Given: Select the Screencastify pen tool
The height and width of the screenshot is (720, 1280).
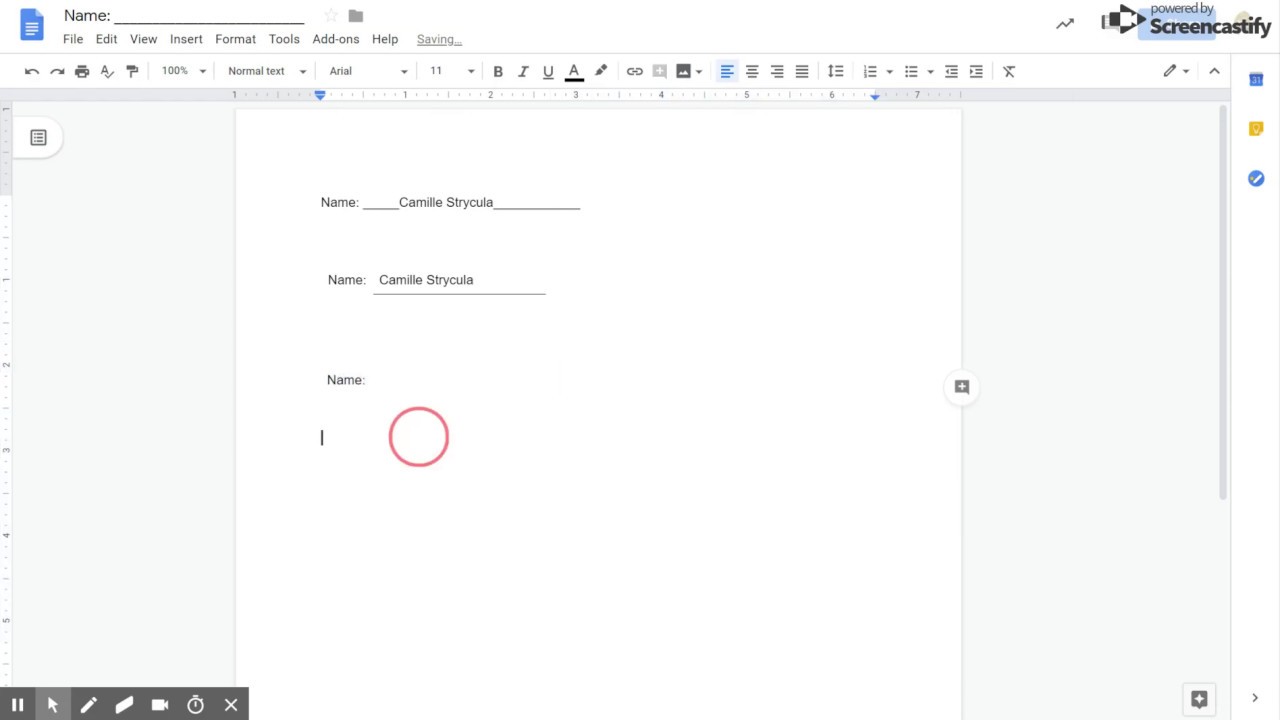Looking at the screenshot, I should pyautogui.click(x=88, y=705).
